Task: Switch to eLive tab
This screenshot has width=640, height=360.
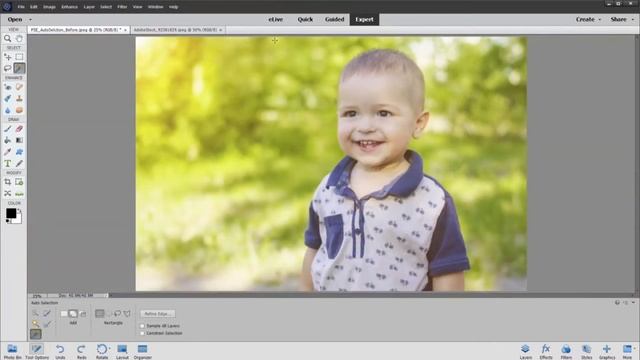Action: [x=276, y=19]
